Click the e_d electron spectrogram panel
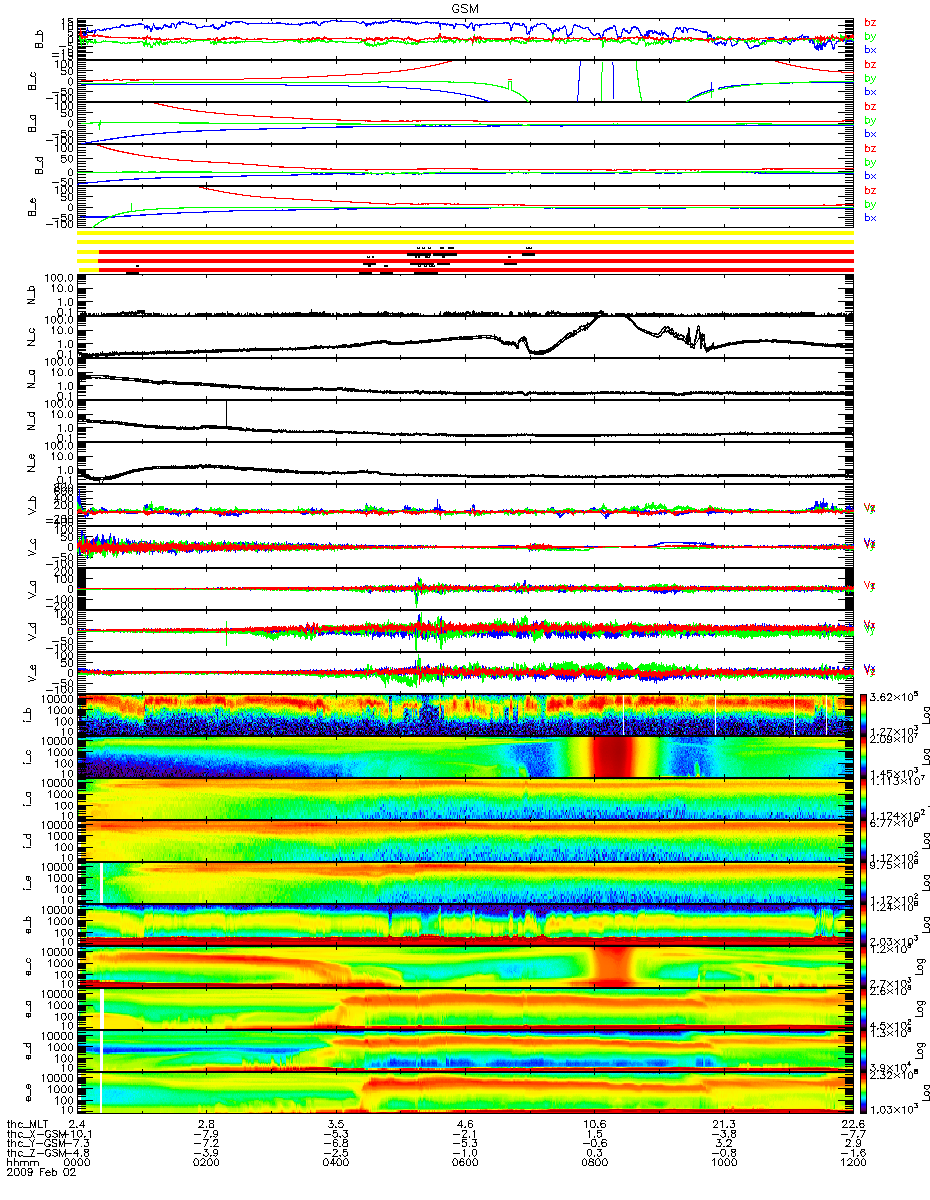The image size is (930, 1200). (x=465, y=1049)
